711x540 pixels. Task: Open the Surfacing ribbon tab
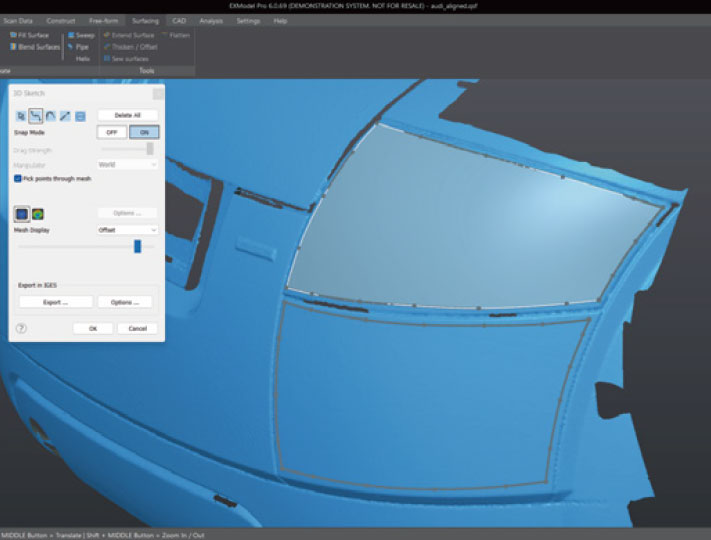145,20
